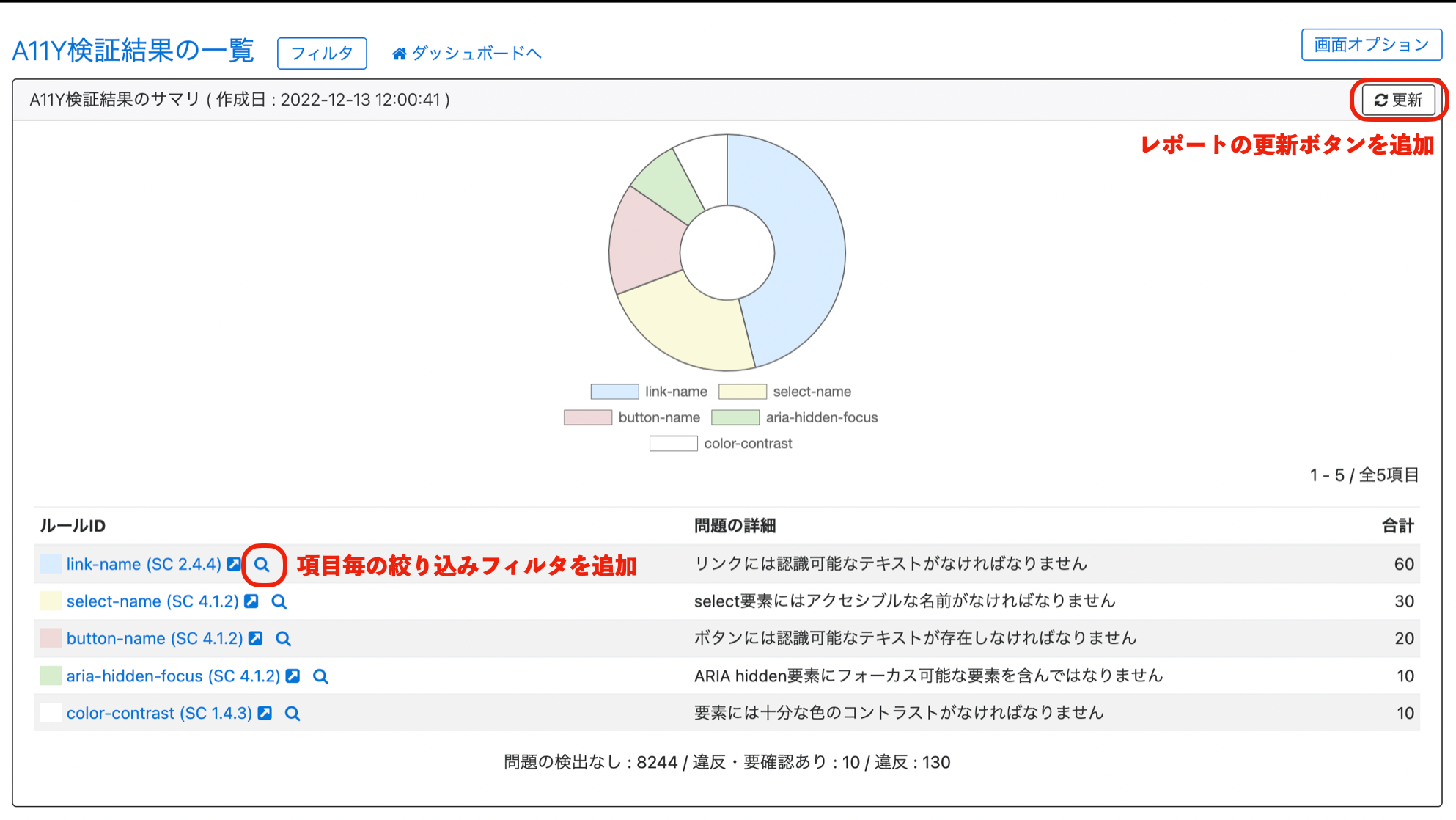This screenshot has height=820, width=1456.
Task: Click the select-name color swatch in the legend
Action: tap(743, 391)
